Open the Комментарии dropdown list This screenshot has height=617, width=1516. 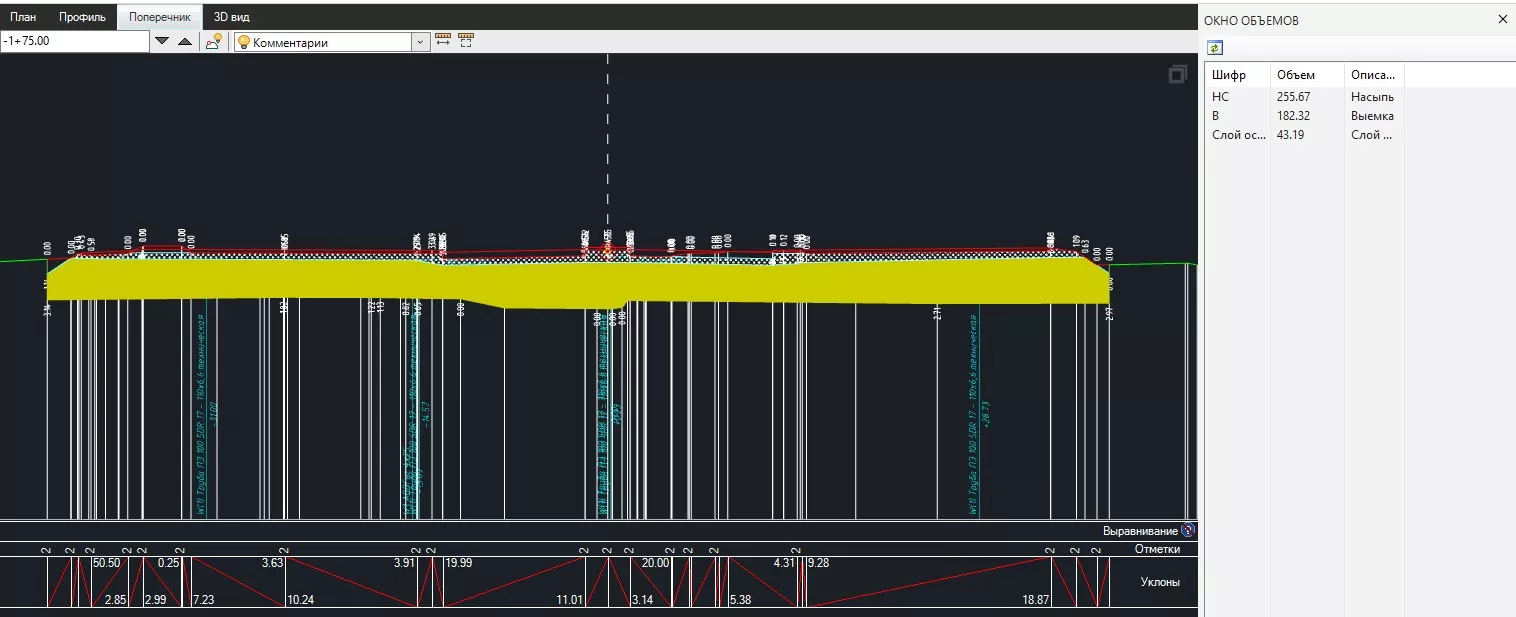pyautogui.click(x=421, y=42)
